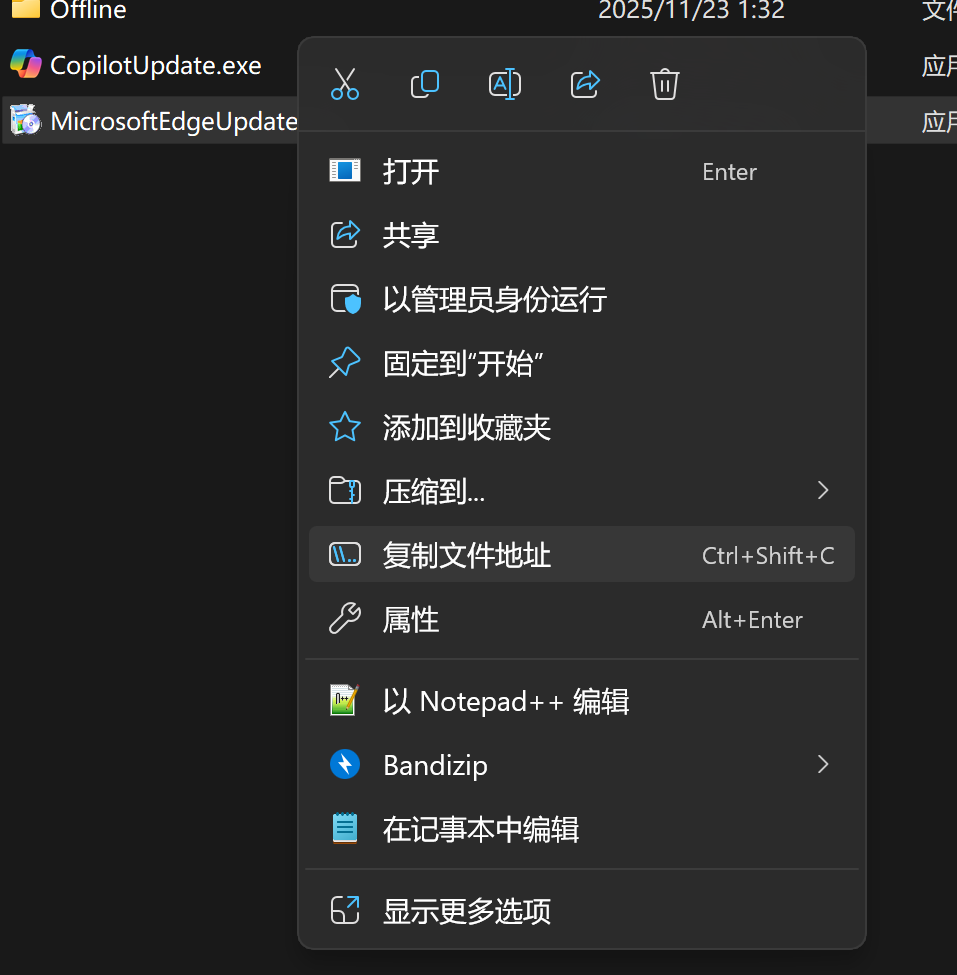Click the Rename icon
This screenshot has width=957, height=975.
[x=505, y=84]
